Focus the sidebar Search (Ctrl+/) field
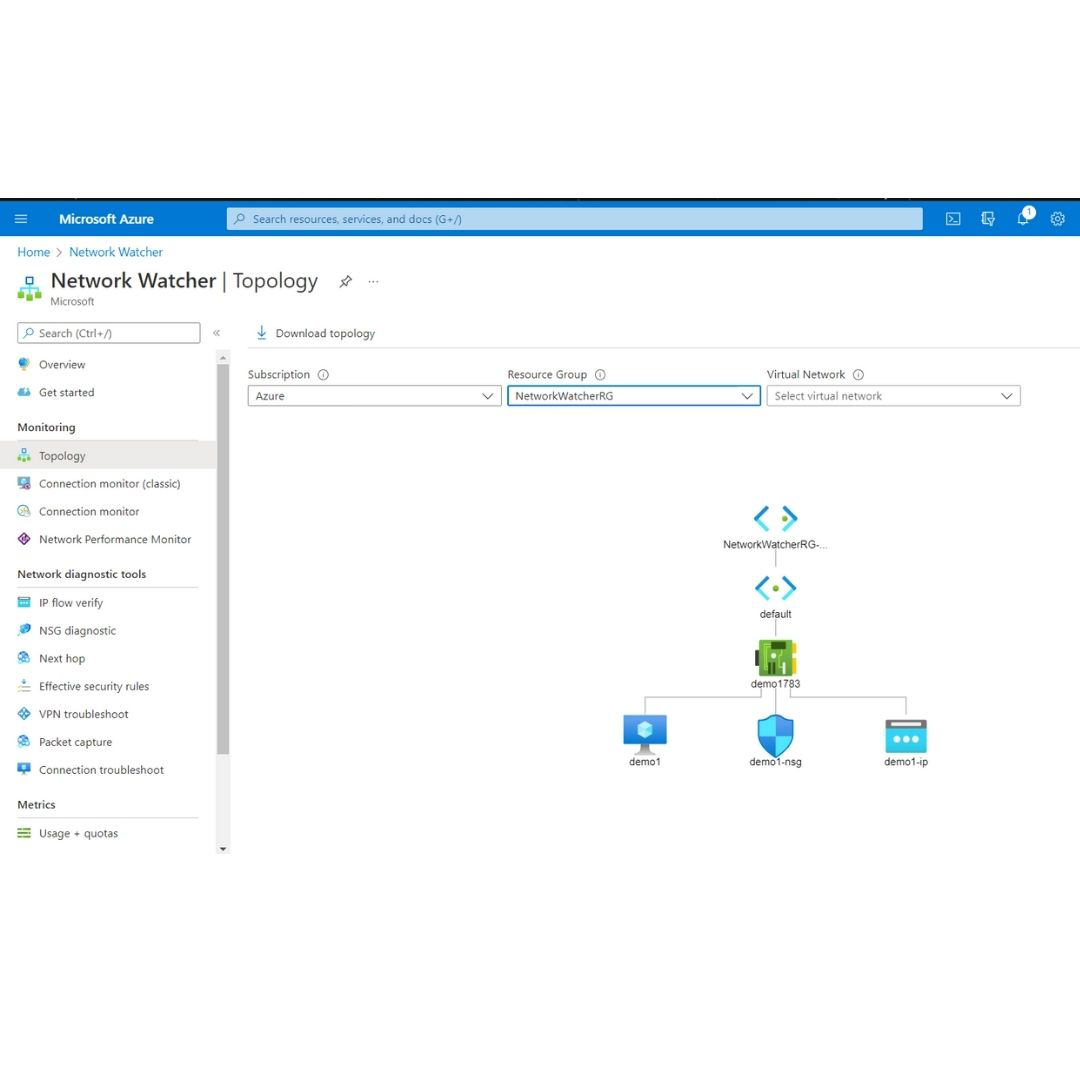Viewport: 1080px width, 1080px height. click(x=109, y=333)
